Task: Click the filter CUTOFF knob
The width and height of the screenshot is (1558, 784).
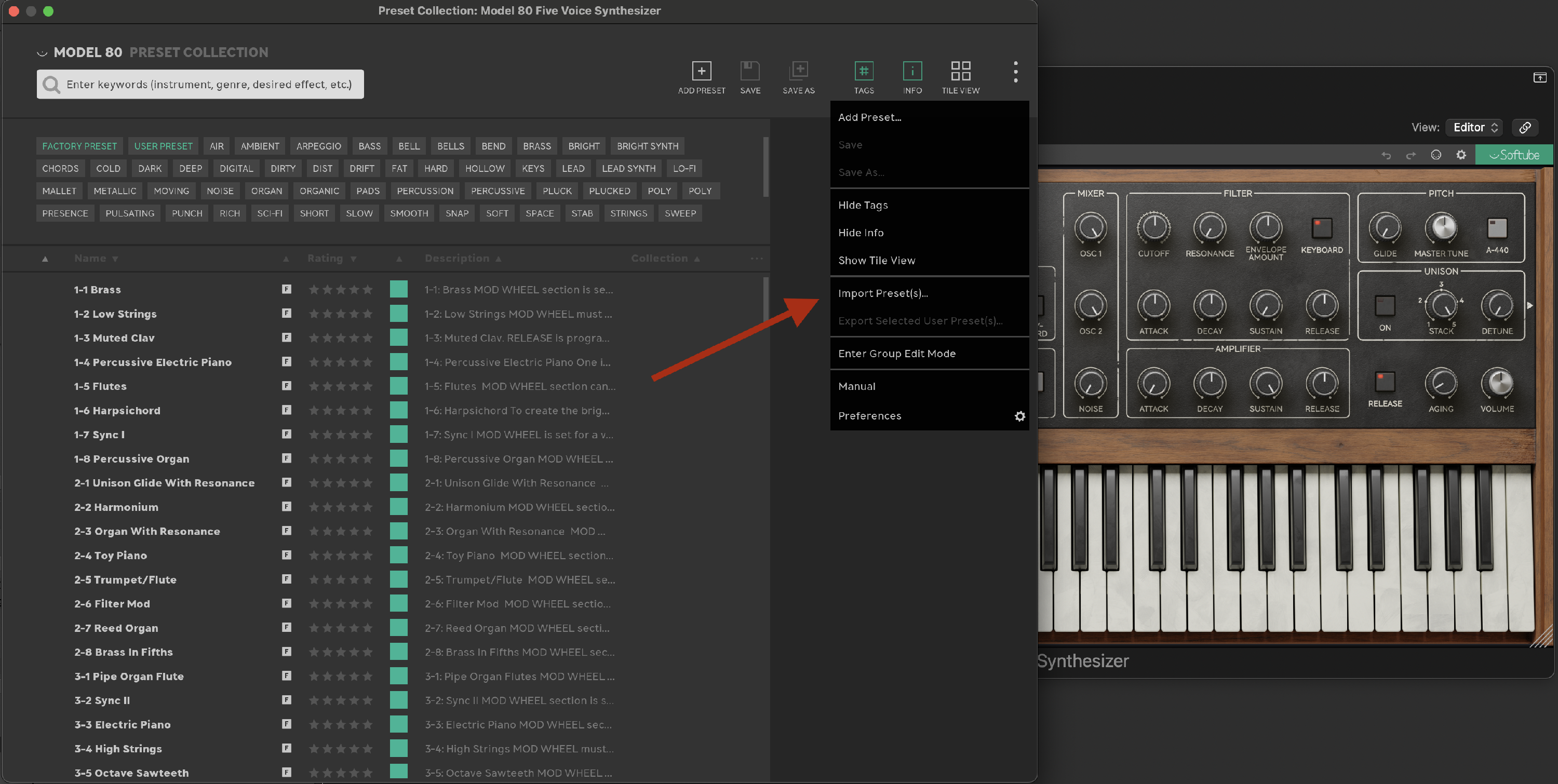Action: 1153,228
